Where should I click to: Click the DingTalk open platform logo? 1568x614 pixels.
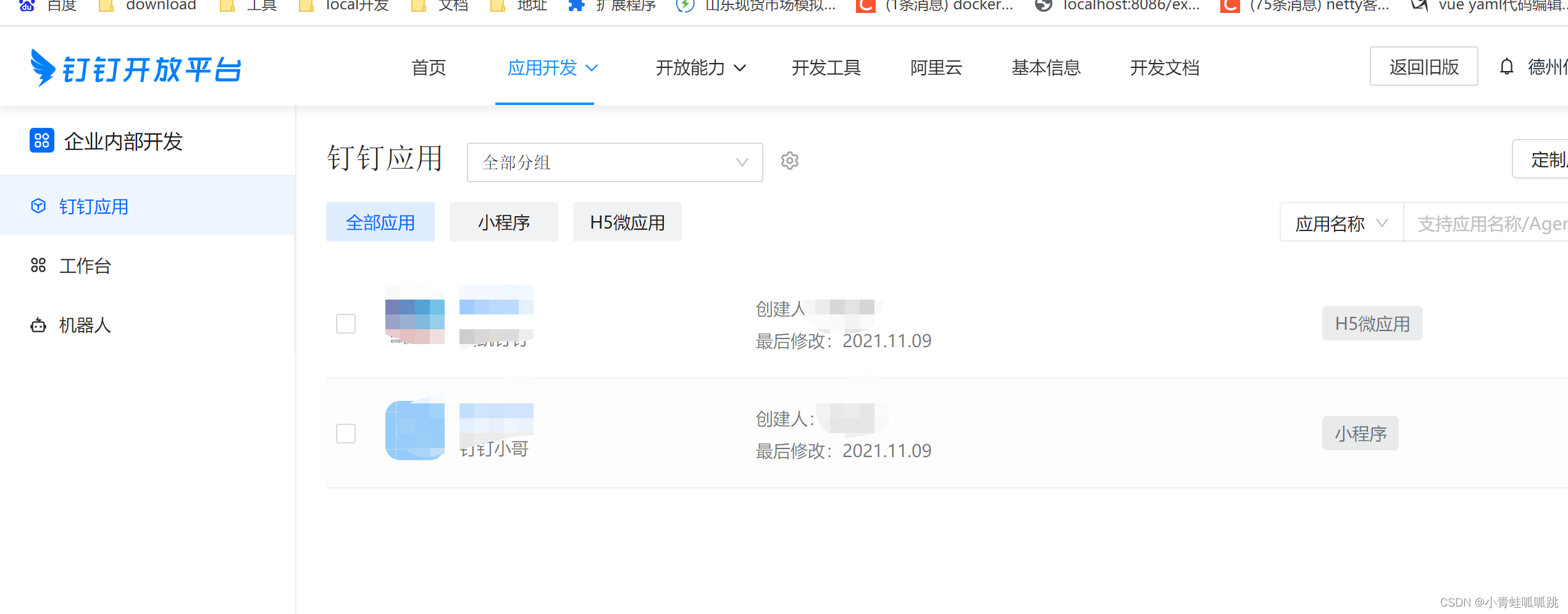pyautogui.click(x=136, y=68)
